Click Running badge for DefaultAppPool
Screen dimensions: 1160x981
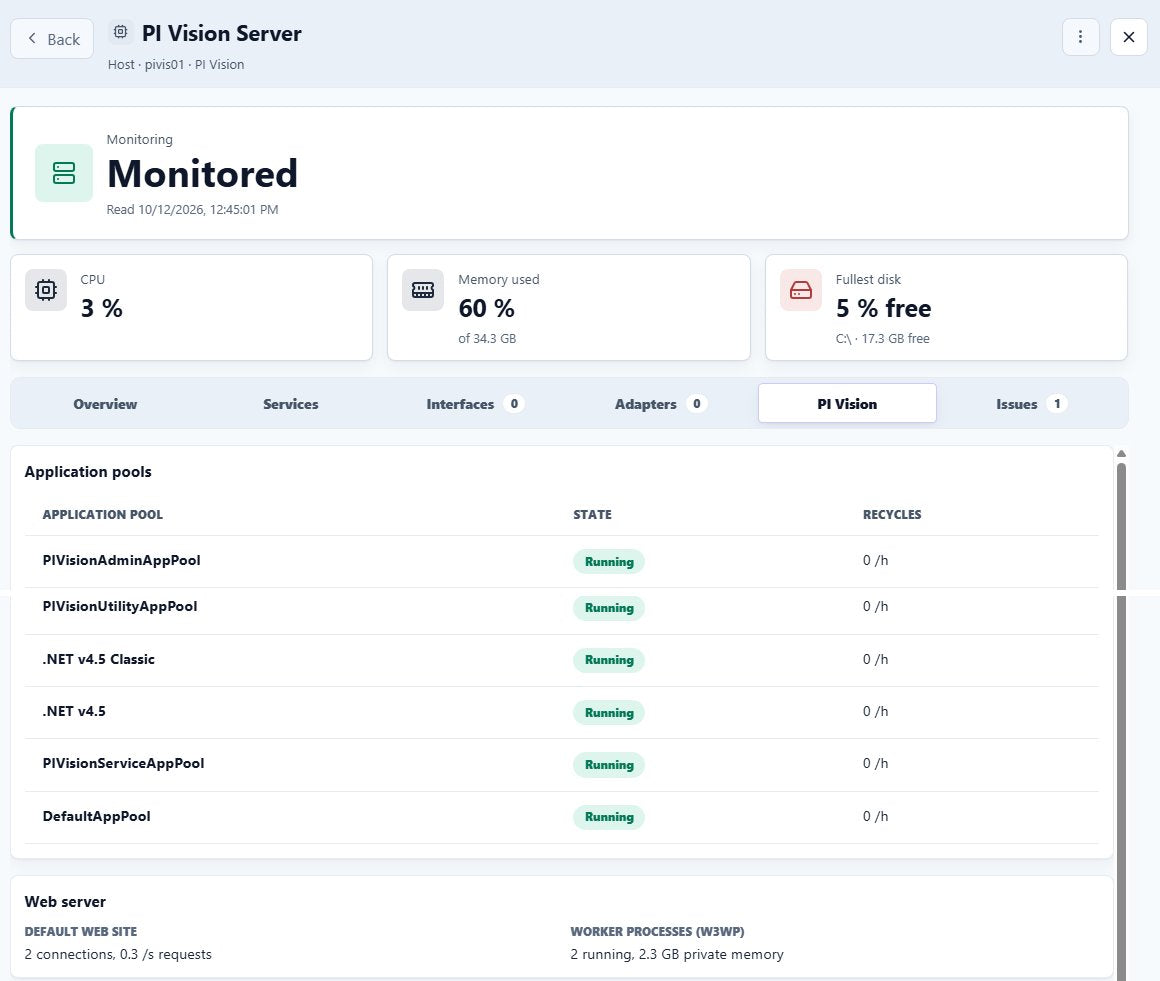pyautogui.click(x=609, y=817)
